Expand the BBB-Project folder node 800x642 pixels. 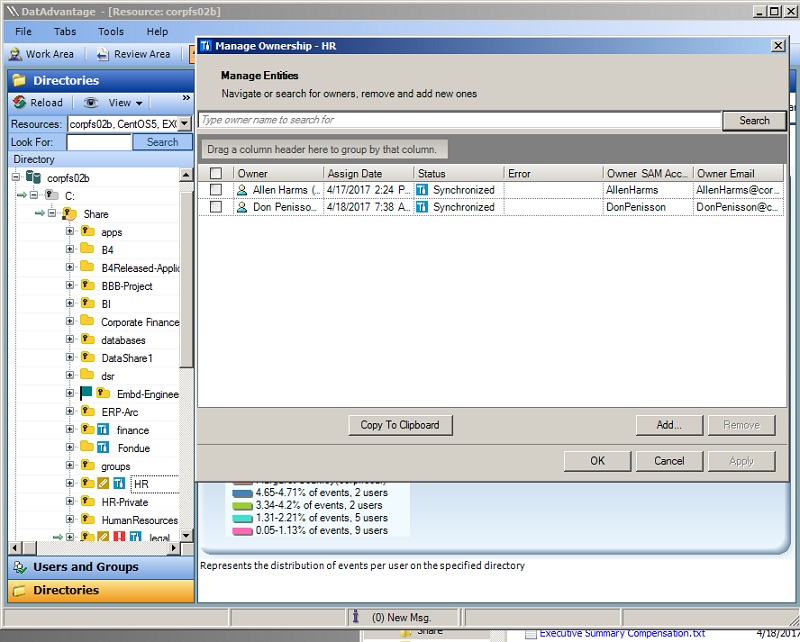(70, 285)
